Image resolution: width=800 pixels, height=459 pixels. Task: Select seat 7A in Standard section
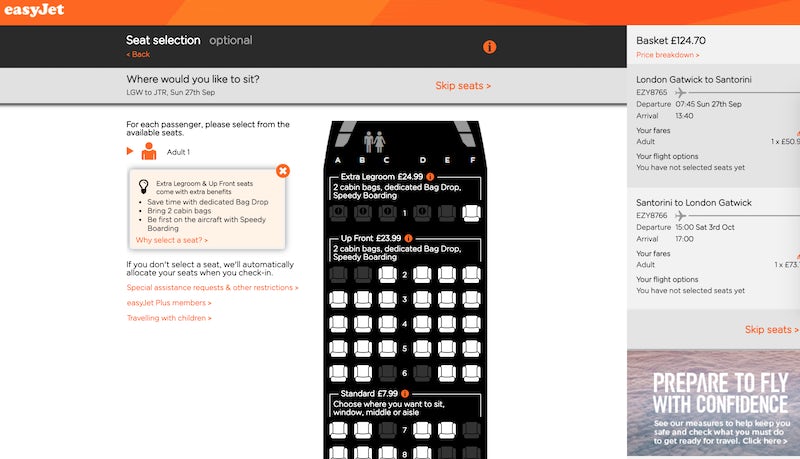click(x=338, y=430)
